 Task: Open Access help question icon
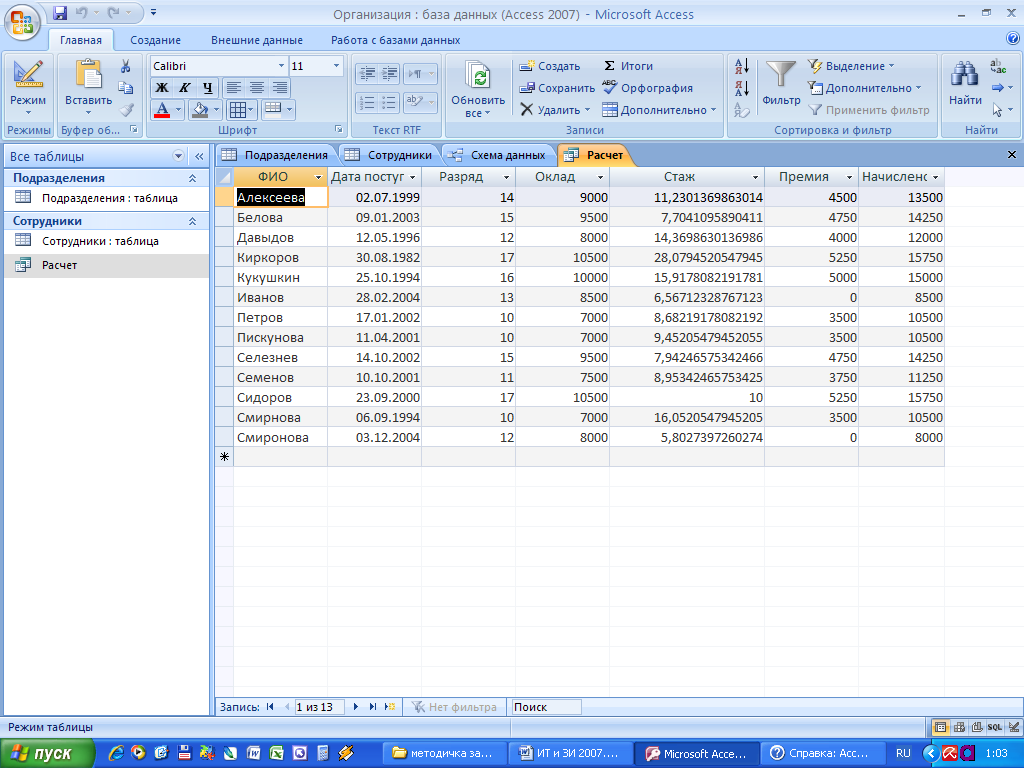(x=1013, y=39)
